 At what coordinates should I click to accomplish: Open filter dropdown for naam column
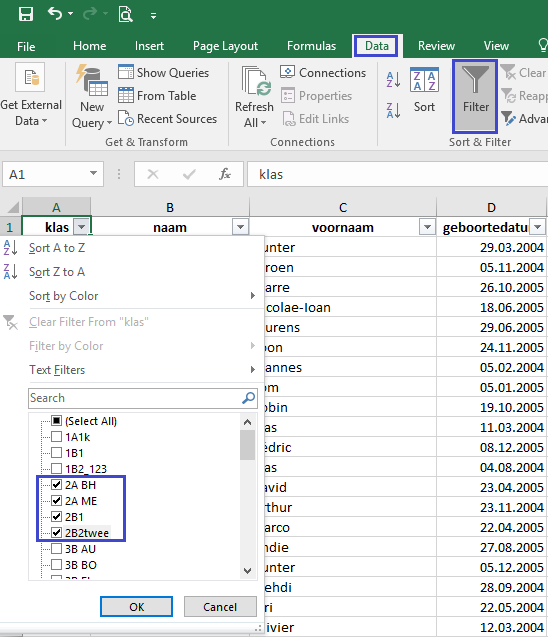pos(240,227)
